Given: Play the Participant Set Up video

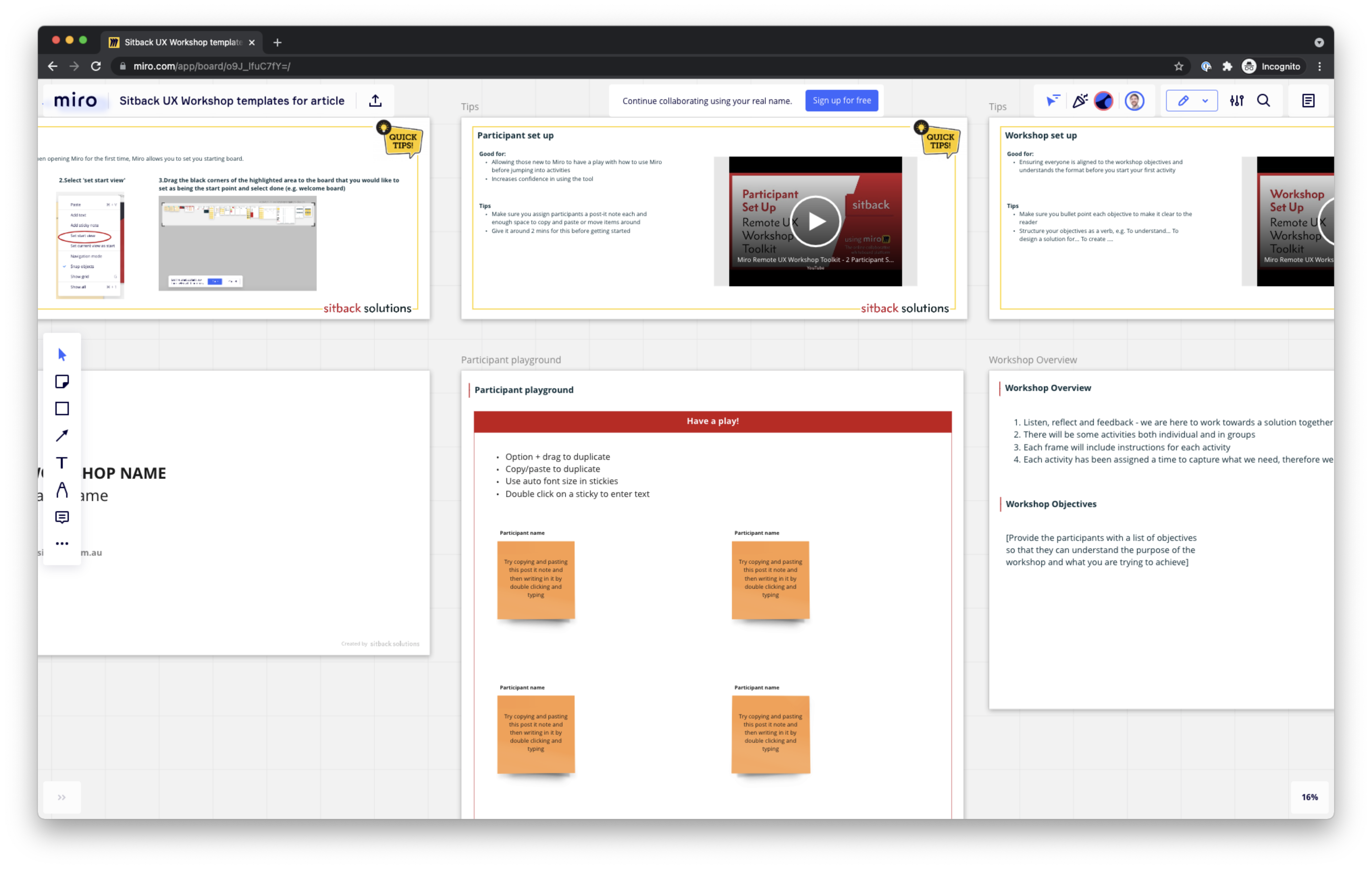Looking at the screenshot, I should point(815,221).
